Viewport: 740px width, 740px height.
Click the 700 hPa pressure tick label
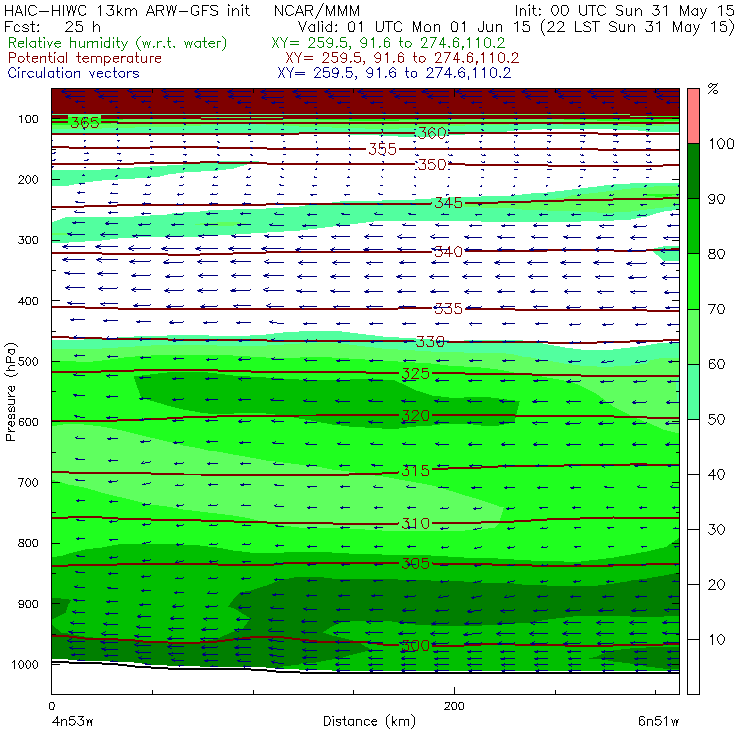coord(28,482)
